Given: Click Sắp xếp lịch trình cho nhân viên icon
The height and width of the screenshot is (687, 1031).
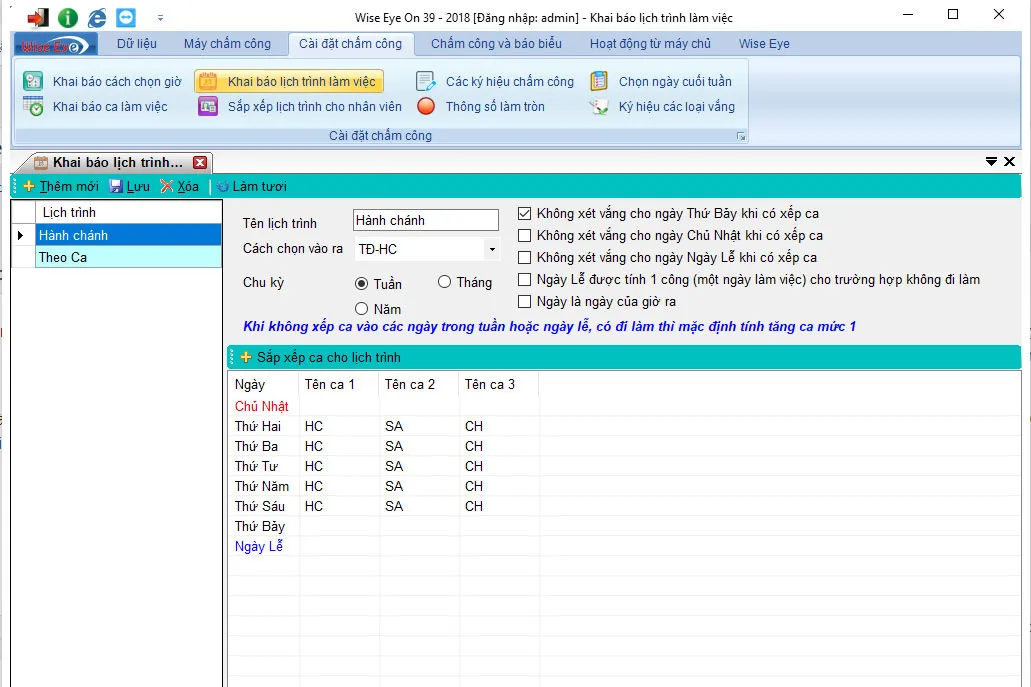Looking at the screenshot, I should tap(208, 107).
